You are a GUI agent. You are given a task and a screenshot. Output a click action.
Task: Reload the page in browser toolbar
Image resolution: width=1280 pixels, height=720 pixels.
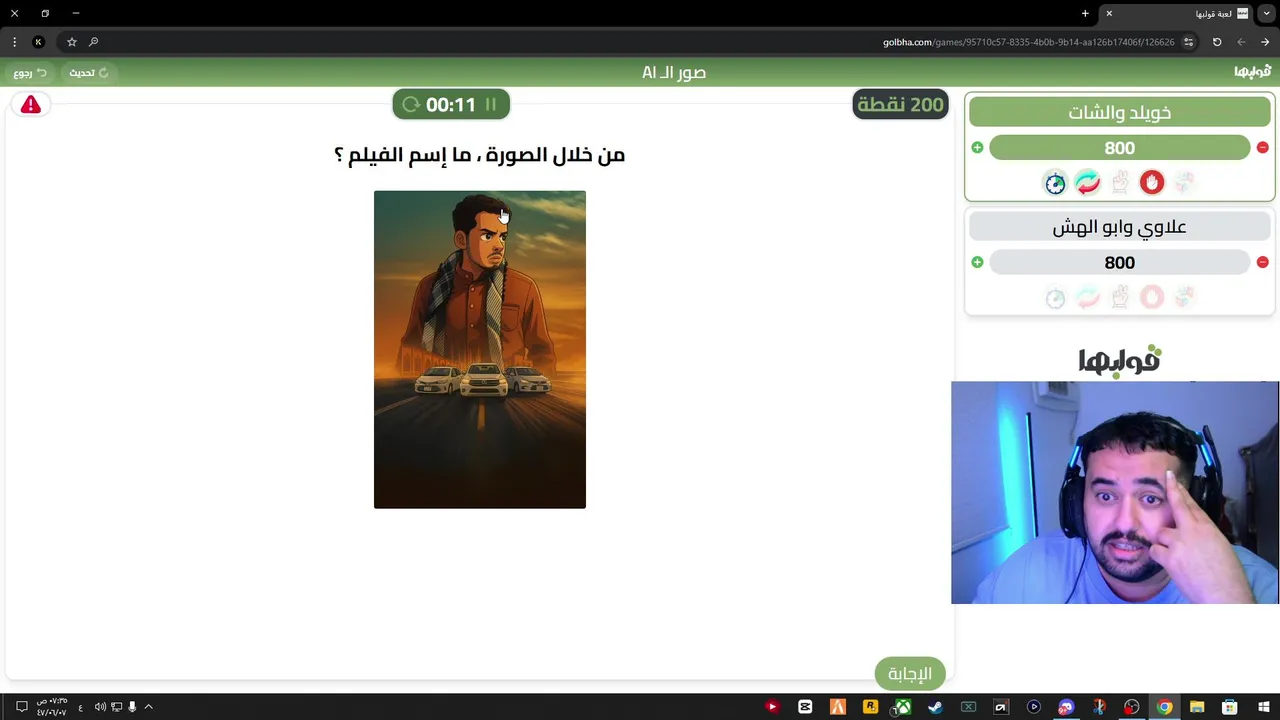click(1217, 42)
